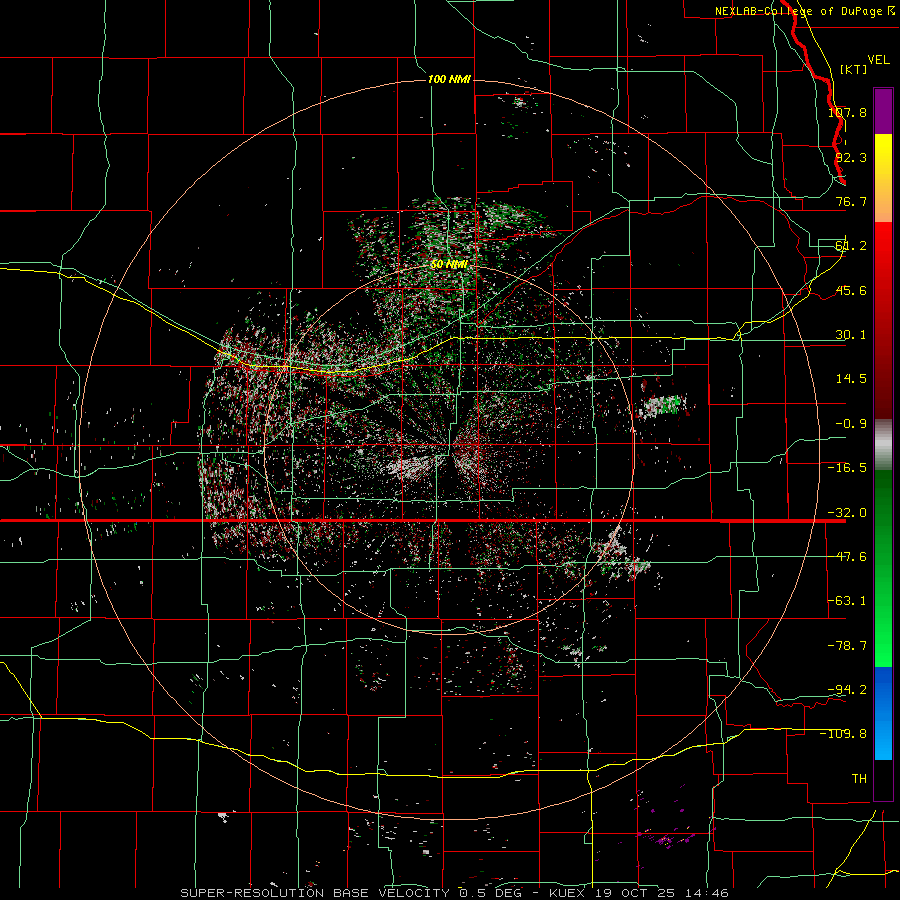The height and width of the screenshot is (900, 900).
Task: Click the -32.0 velocity scale value
Action: coord(847,513)
